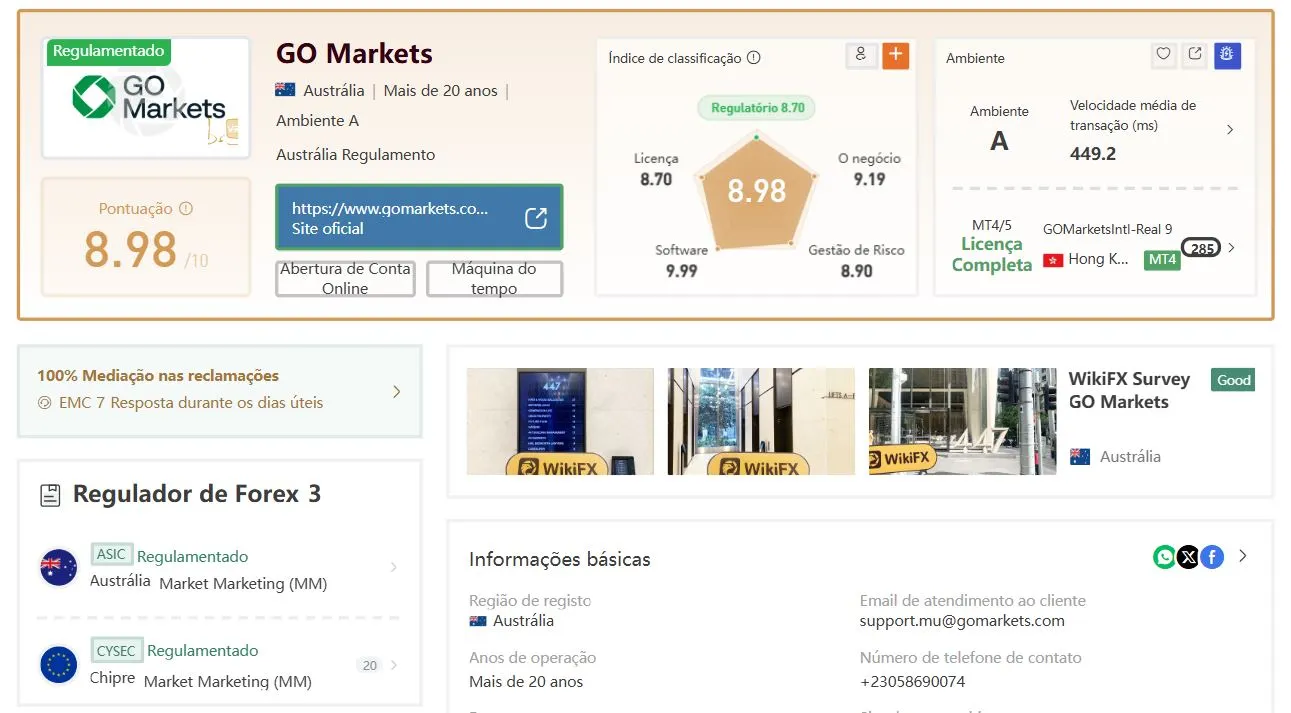This screenshot has height=713, width=1291.
Task: Click the info icon beside Índice de classificação
Action: tap(754, 58)
